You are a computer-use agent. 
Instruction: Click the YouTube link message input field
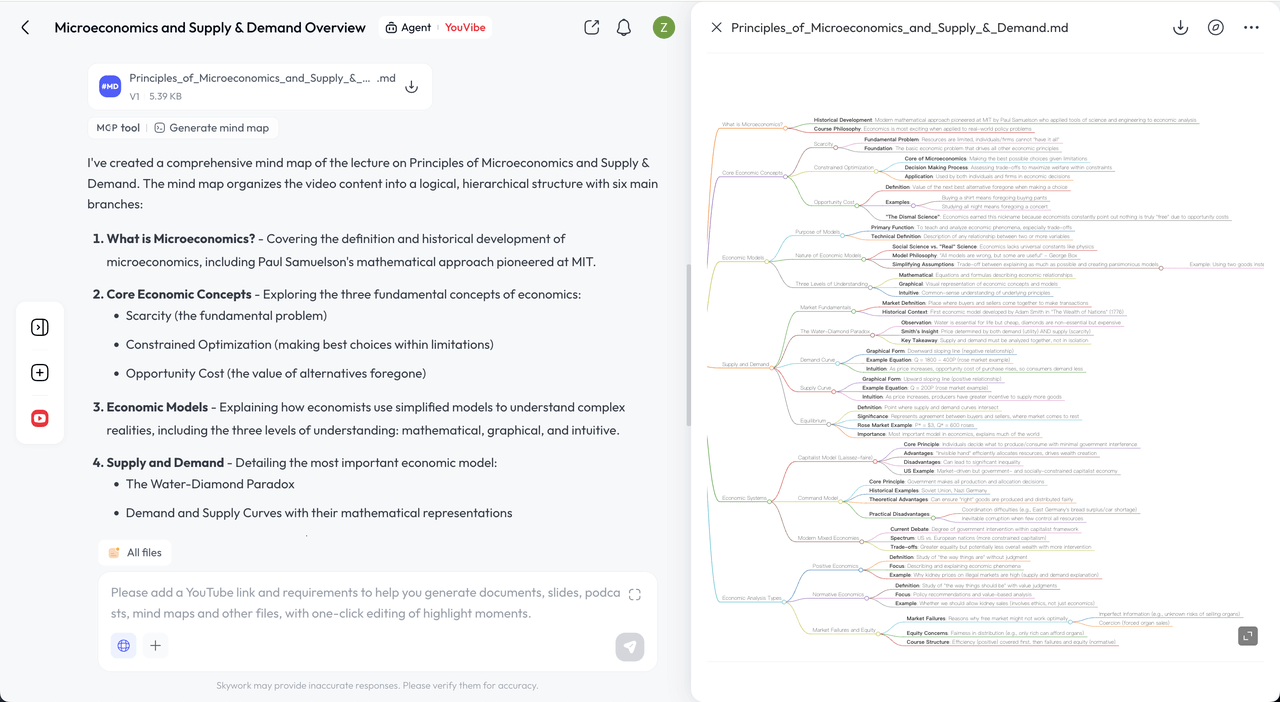[x=365, y=602]
